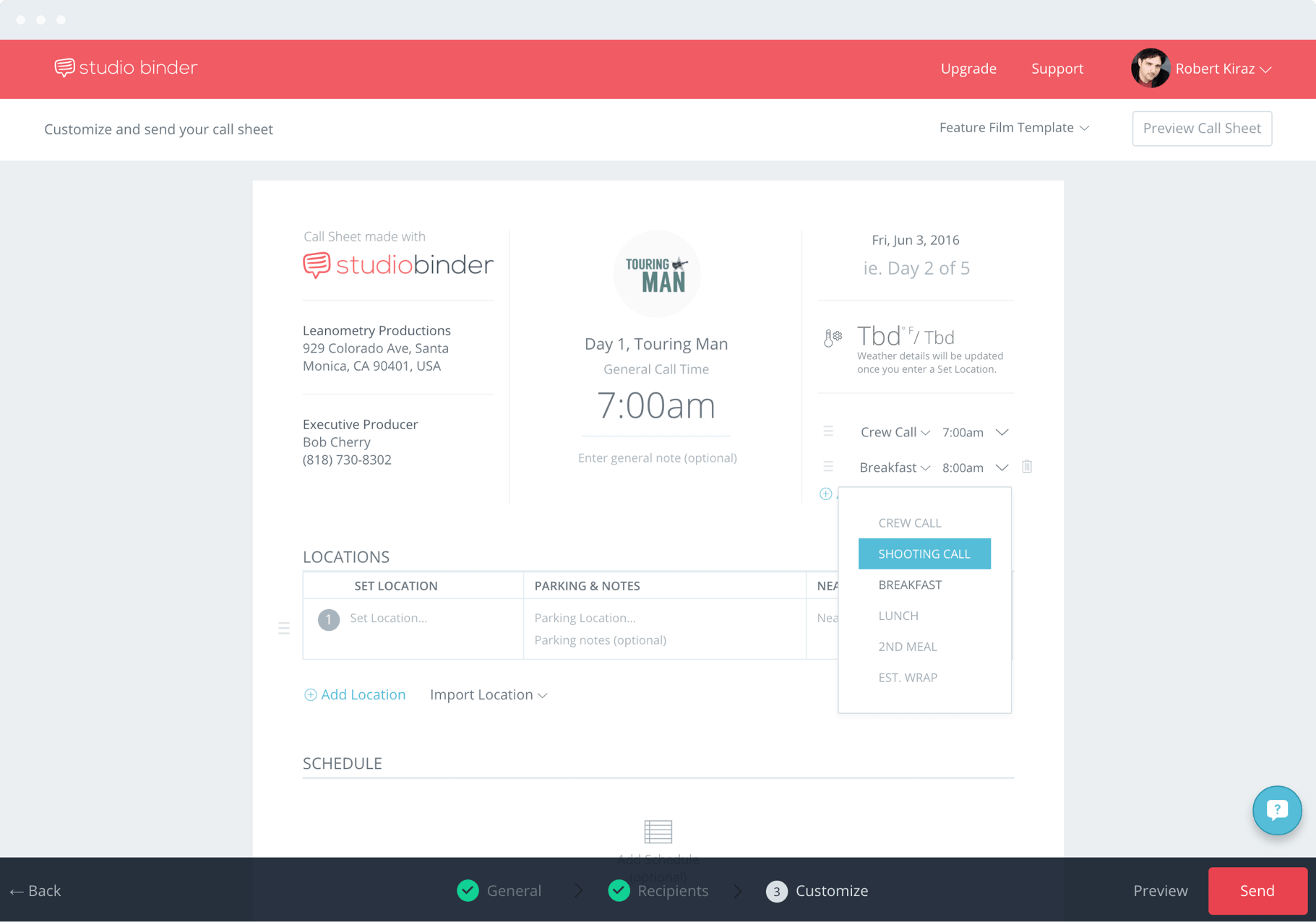
Task: Open the Breakfast label dropdown
Action: (895, 468)
